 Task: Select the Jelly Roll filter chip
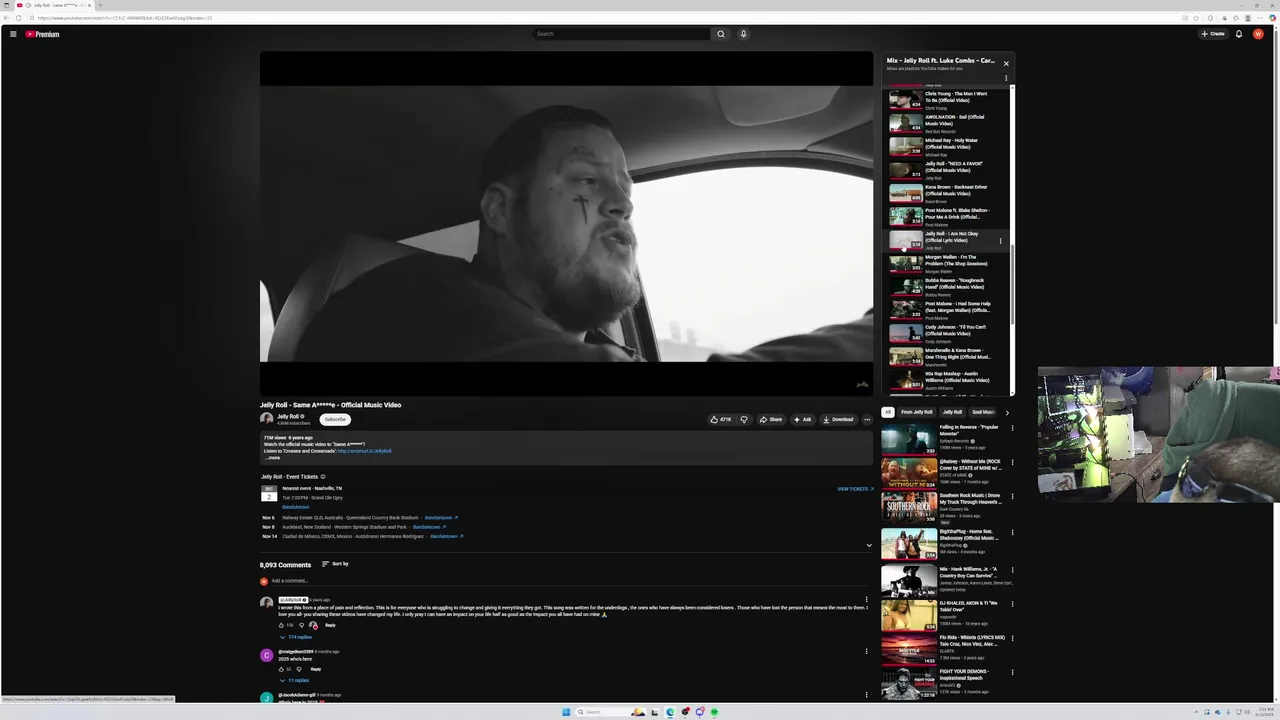point(952,412)
